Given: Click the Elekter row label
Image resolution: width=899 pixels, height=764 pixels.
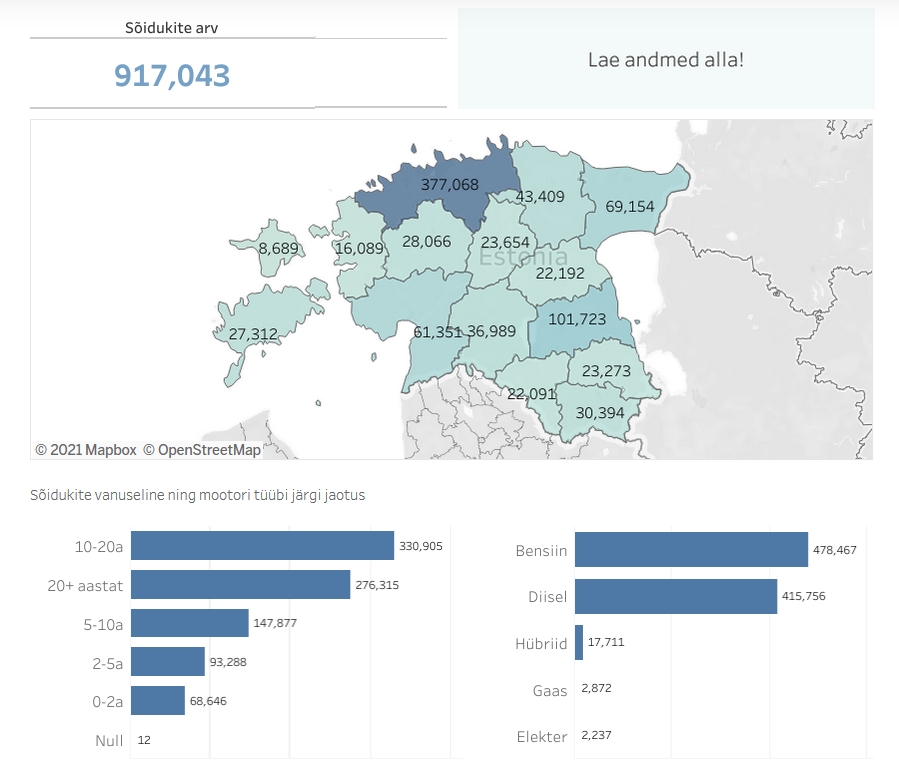Looking at the screenshot, I should coord(542,737).
